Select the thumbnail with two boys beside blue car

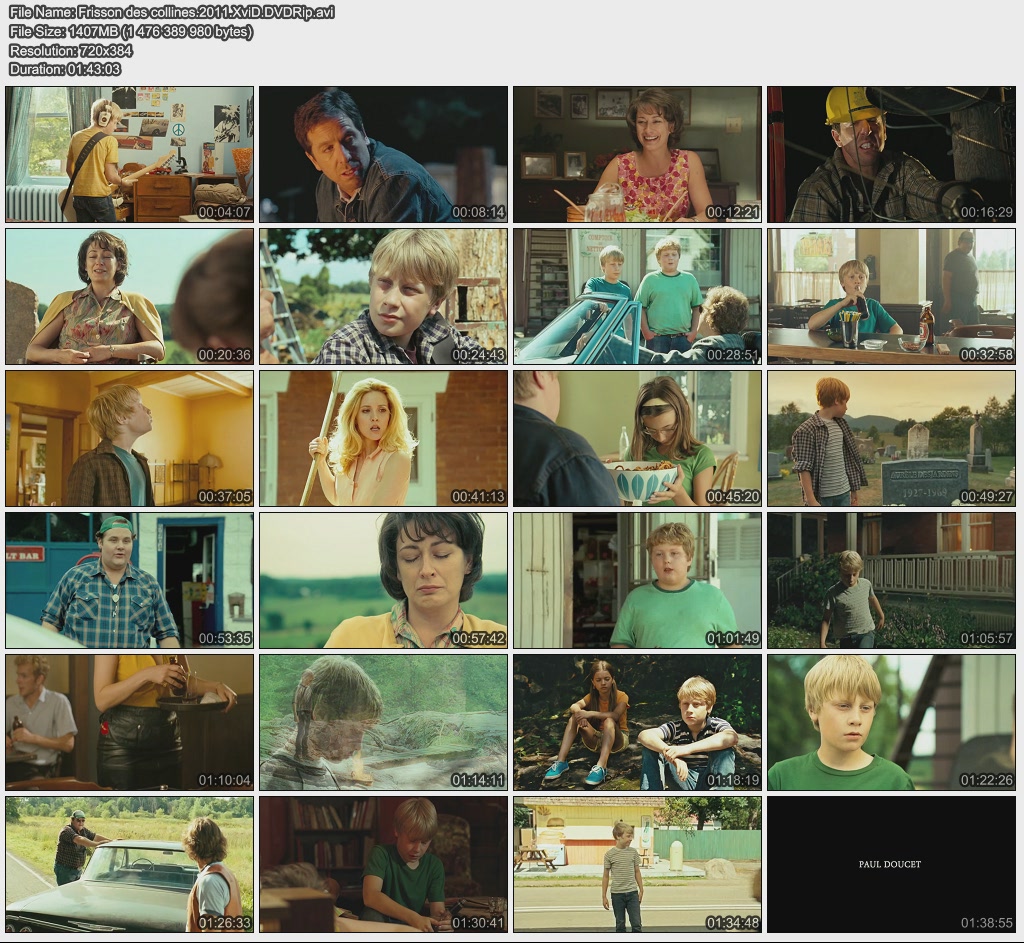pos(637,296)
